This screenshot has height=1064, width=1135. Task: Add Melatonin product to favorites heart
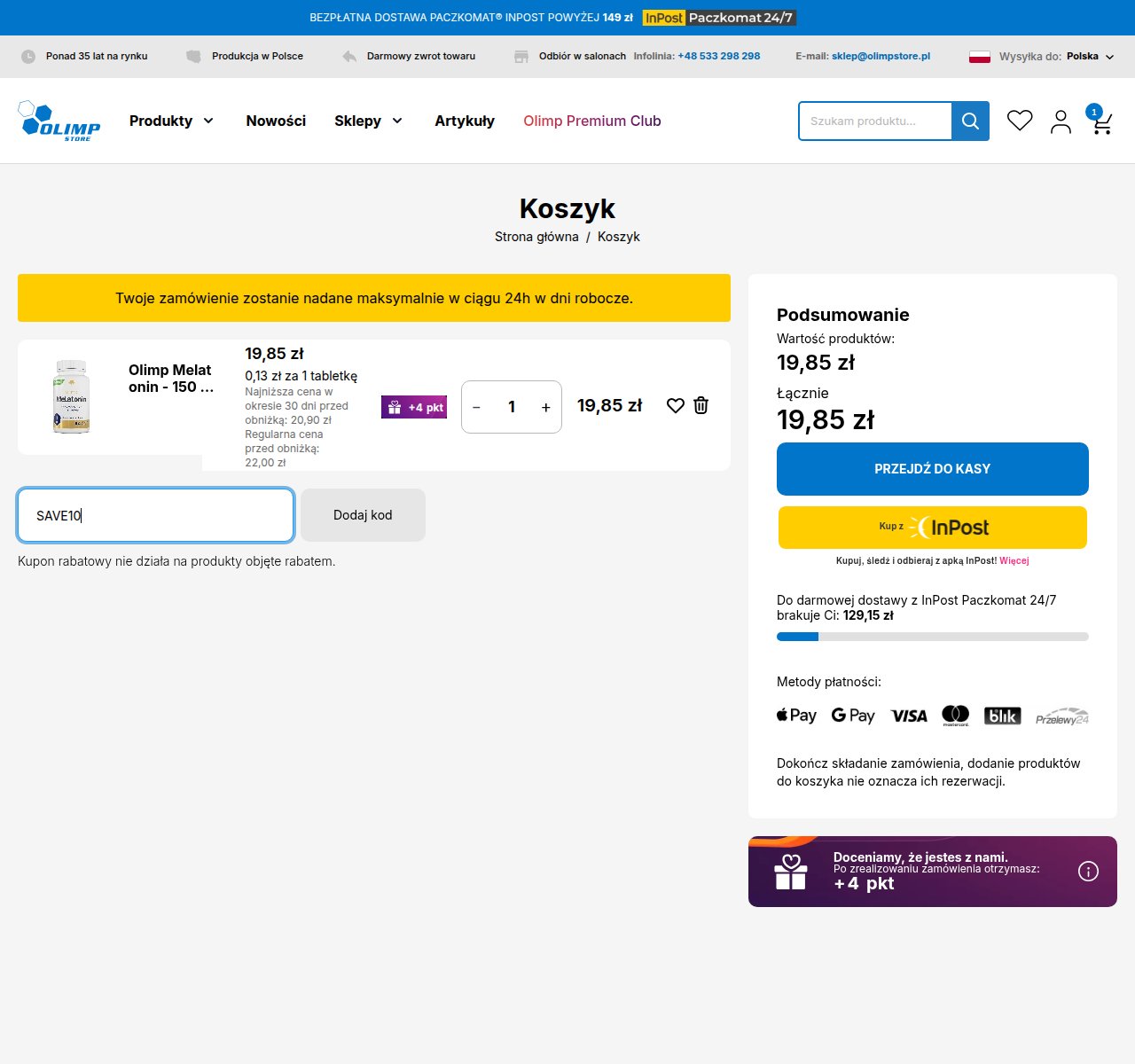tap(676, 405)
